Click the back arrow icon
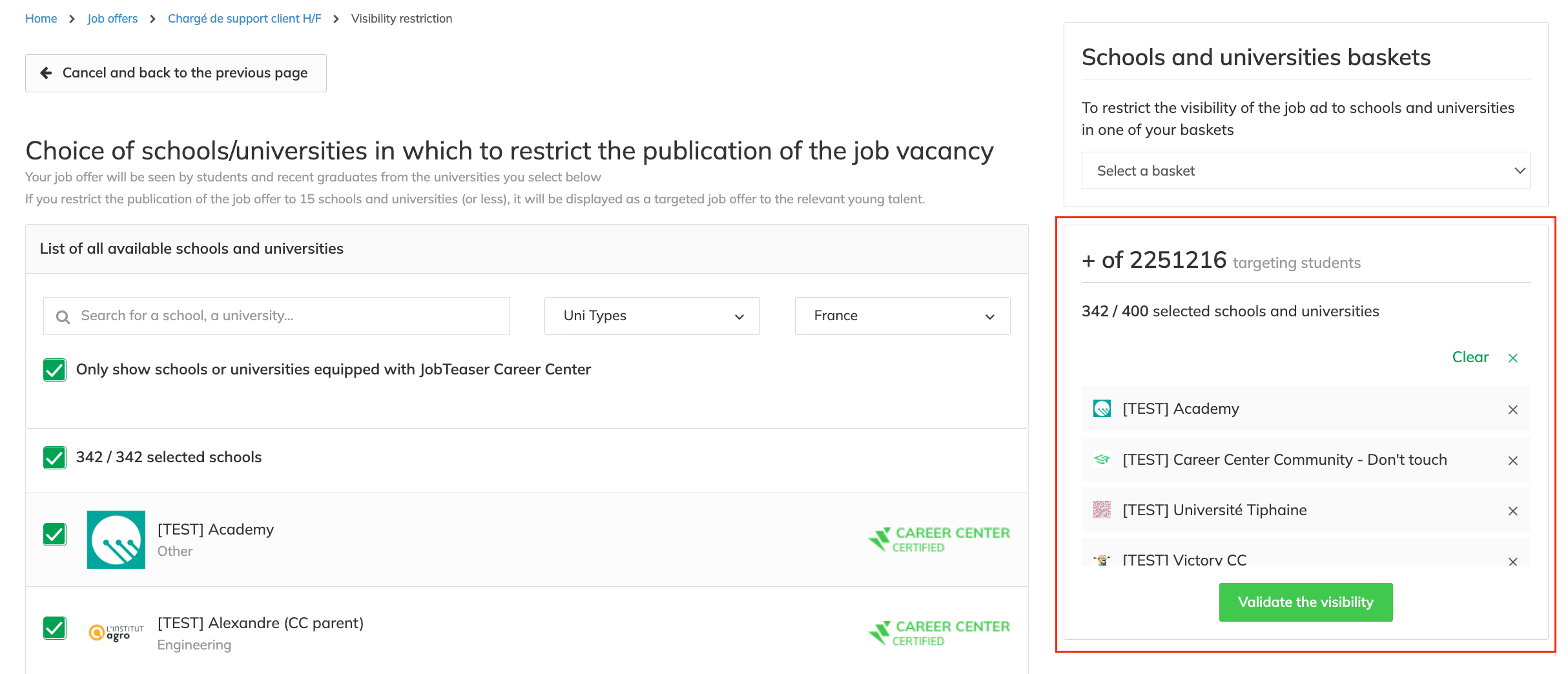The image size is (1568, 674). tap(46, 73)
